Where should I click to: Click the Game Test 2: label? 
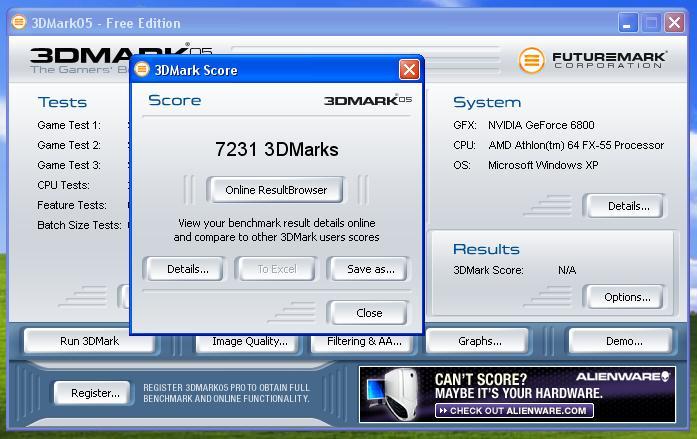click(x=69, y=145)
